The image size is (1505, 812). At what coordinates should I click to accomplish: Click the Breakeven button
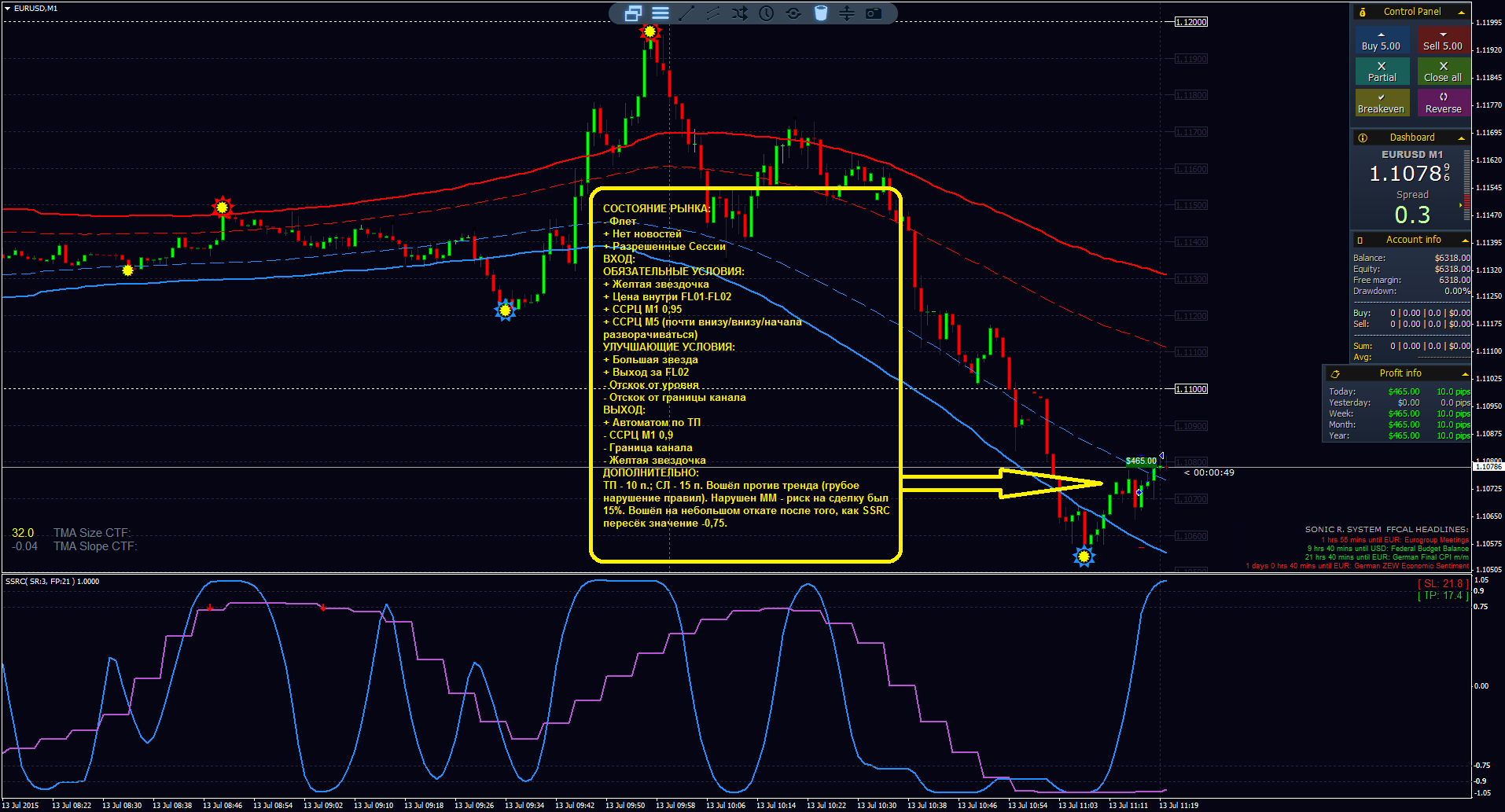tap(1382, 102)
